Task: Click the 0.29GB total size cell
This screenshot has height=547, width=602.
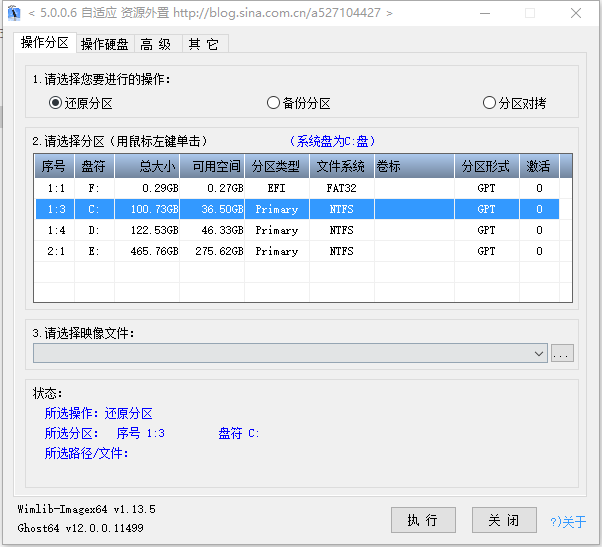Action: tap(147, 188)
